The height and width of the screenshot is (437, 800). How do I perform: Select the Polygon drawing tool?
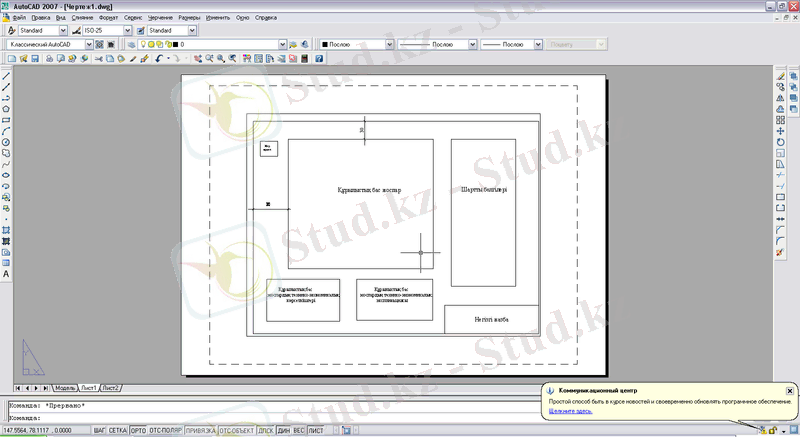click(x=6, y=109)
